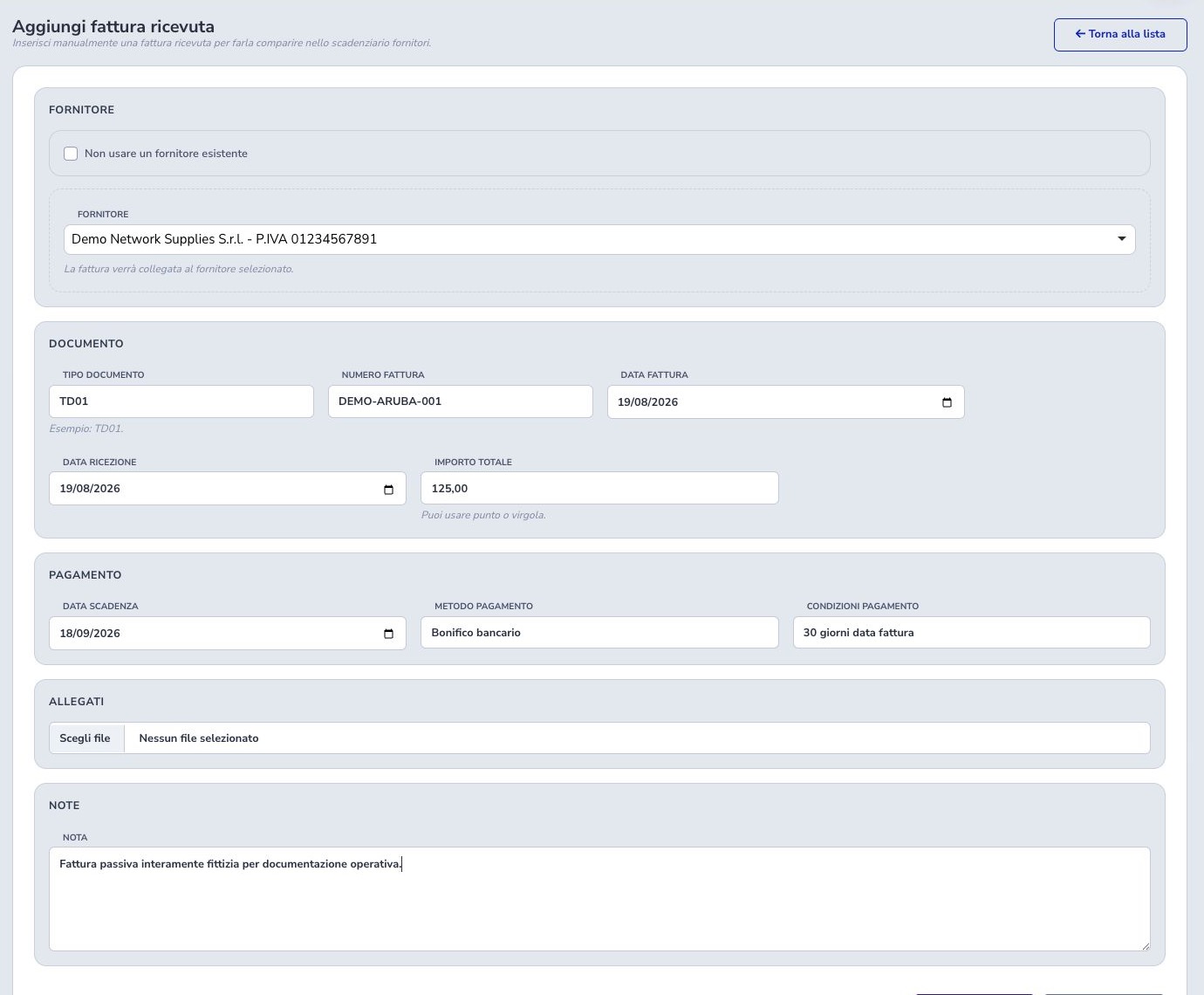Click the Non usare un fornitore esistente label
1204x995 pixels.
166,154
